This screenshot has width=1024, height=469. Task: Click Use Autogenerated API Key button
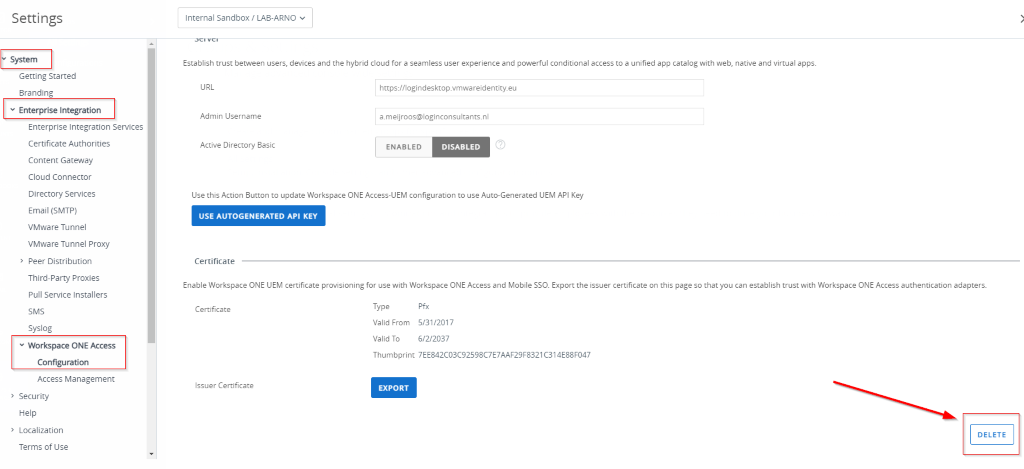[258, 216]
